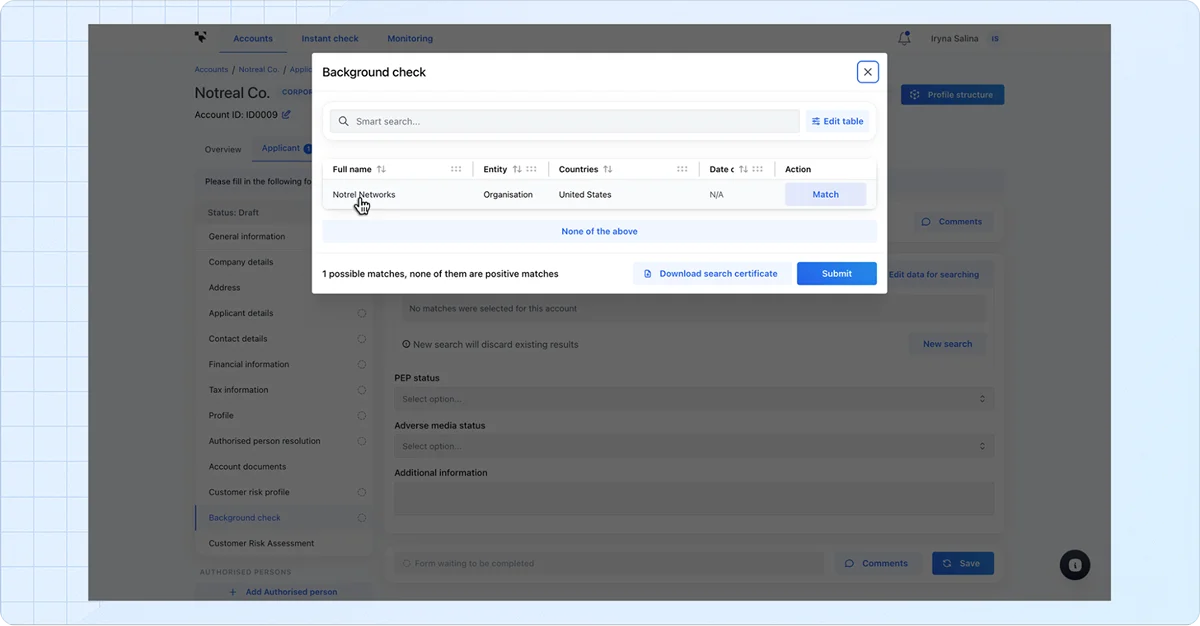Switch to the Monitoring tab
Viewport: 1200px width, 626px height.
click(x=410, y=39)
